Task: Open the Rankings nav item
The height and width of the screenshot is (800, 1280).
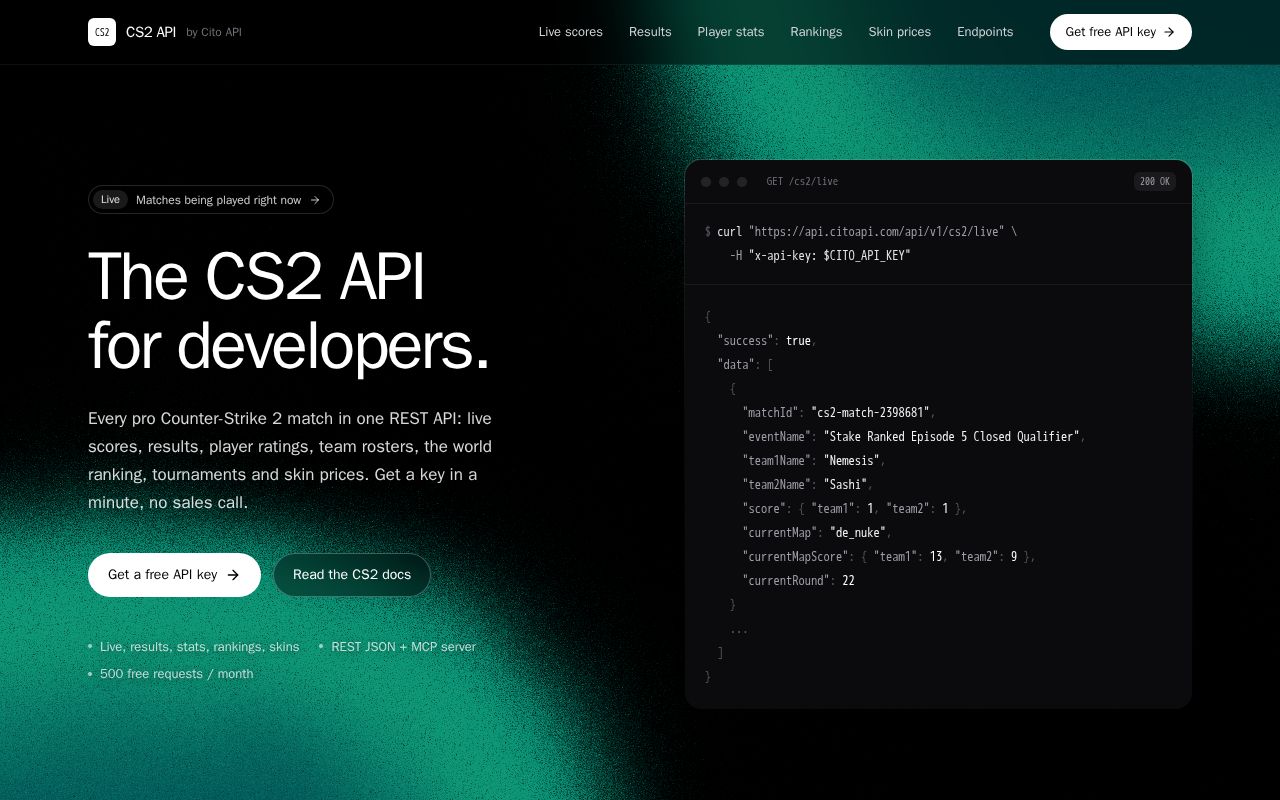Action: (x=816, y=32)
